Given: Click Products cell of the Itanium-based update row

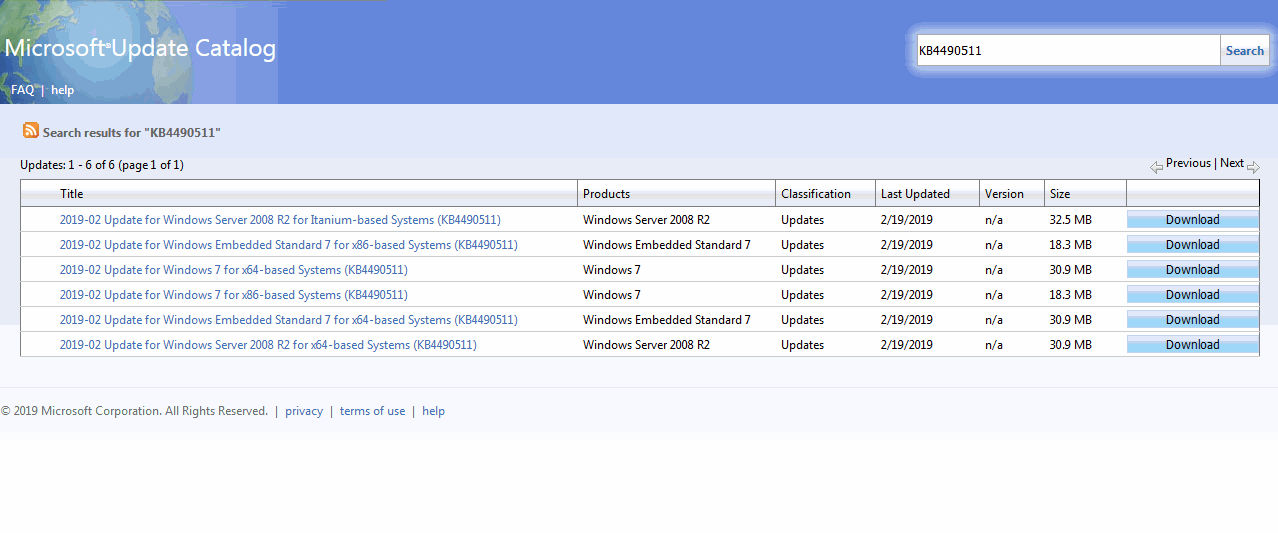Looking at the screenshot, I should 646,220.
